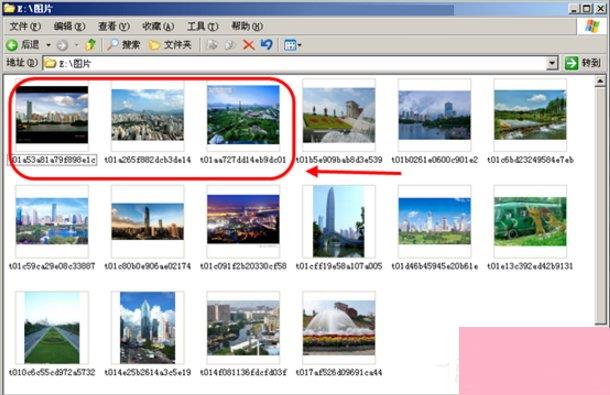Click file name t01cff19e58a107a005
The height and width of the screenshot is (395, 610).
(339, 266)
